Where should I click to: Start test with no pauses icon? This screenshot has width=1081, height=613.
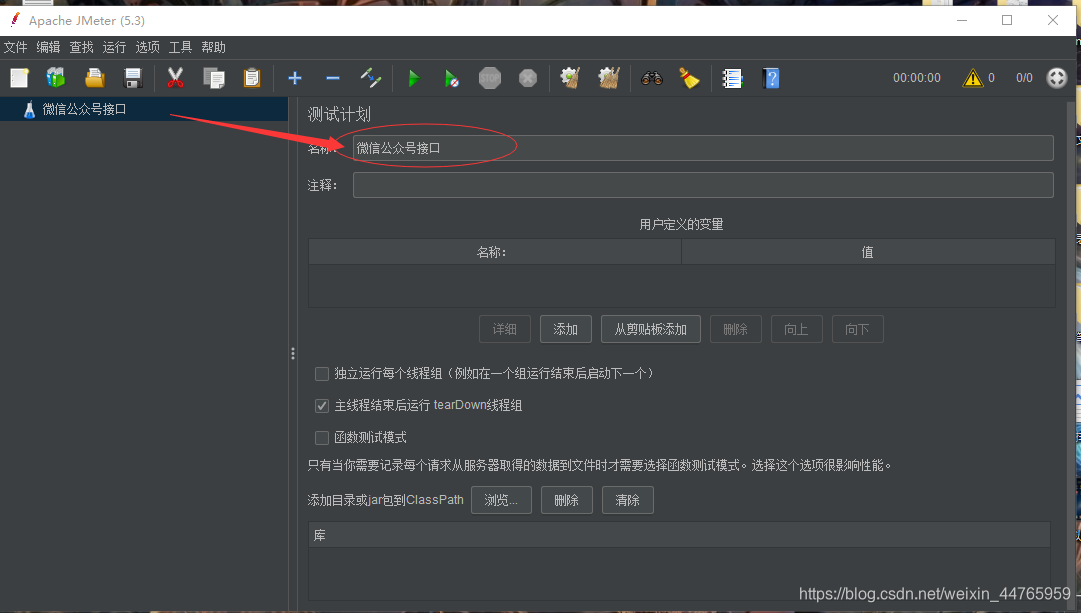point(452,78)
